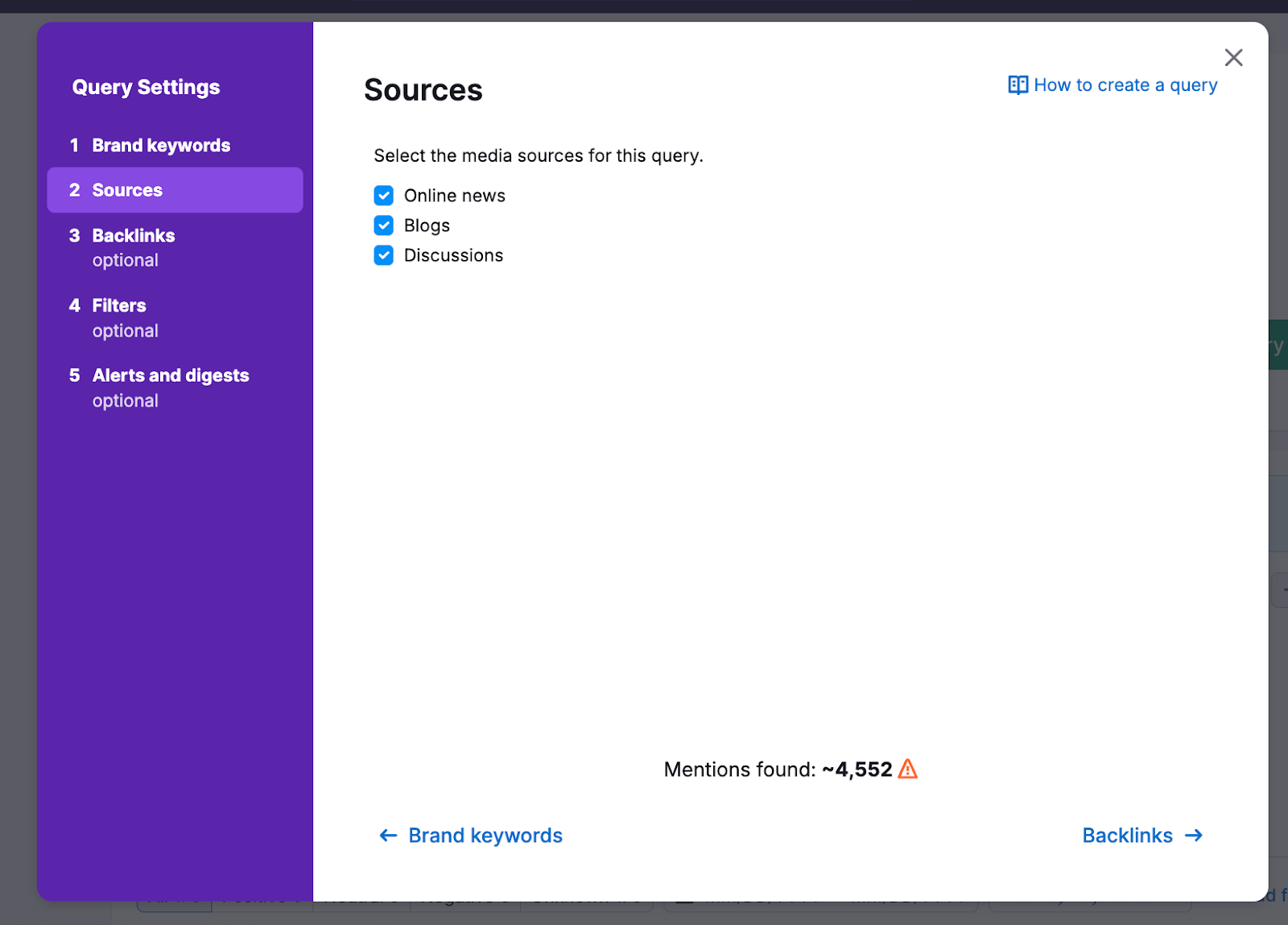This screenshot has width=1288, height=925.
Task: Click the Sources page title
Action: click(423, 90)
